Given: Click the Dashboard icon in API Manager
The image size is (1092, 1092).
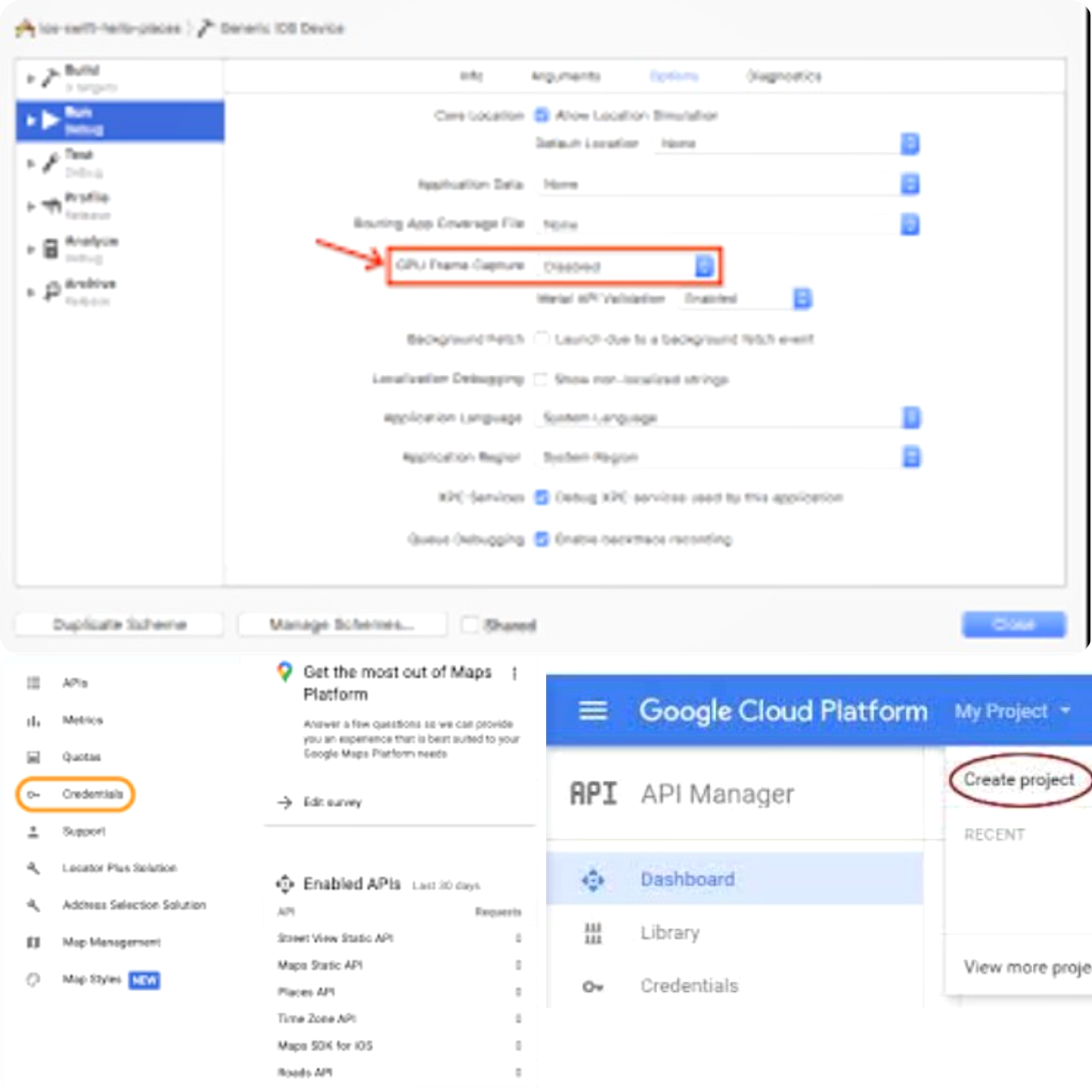Looking at the screenshot, I should click(x=592, y=880).
